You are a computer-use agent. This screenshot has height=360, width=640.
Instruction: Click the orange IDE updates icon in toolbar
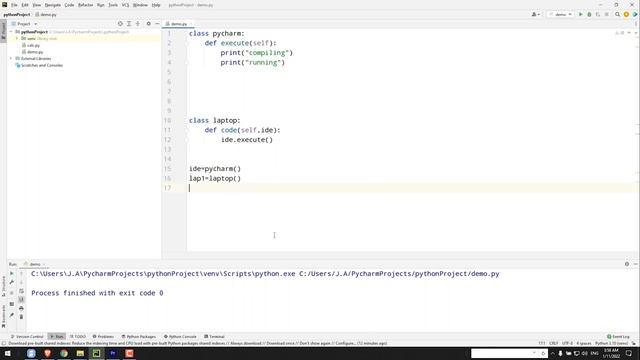point(626,14)
